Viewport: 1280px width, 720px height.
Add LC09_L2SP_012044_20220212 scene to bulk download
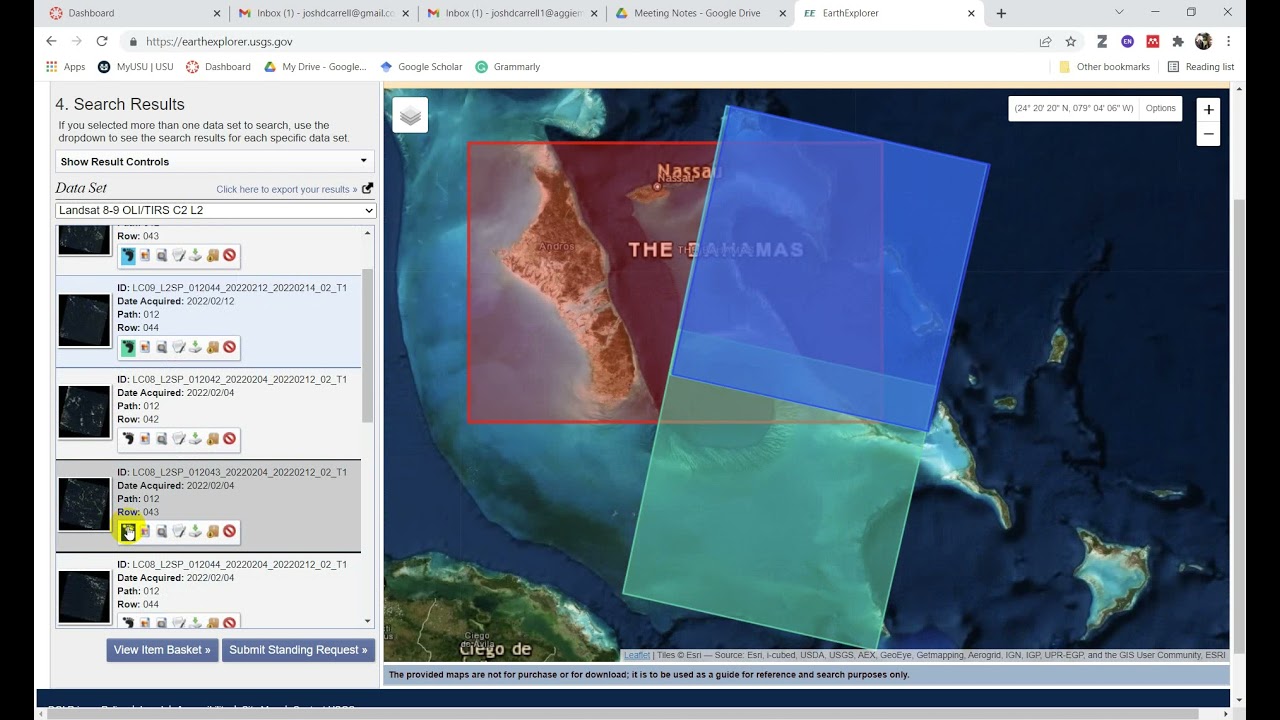coord(213,347)
